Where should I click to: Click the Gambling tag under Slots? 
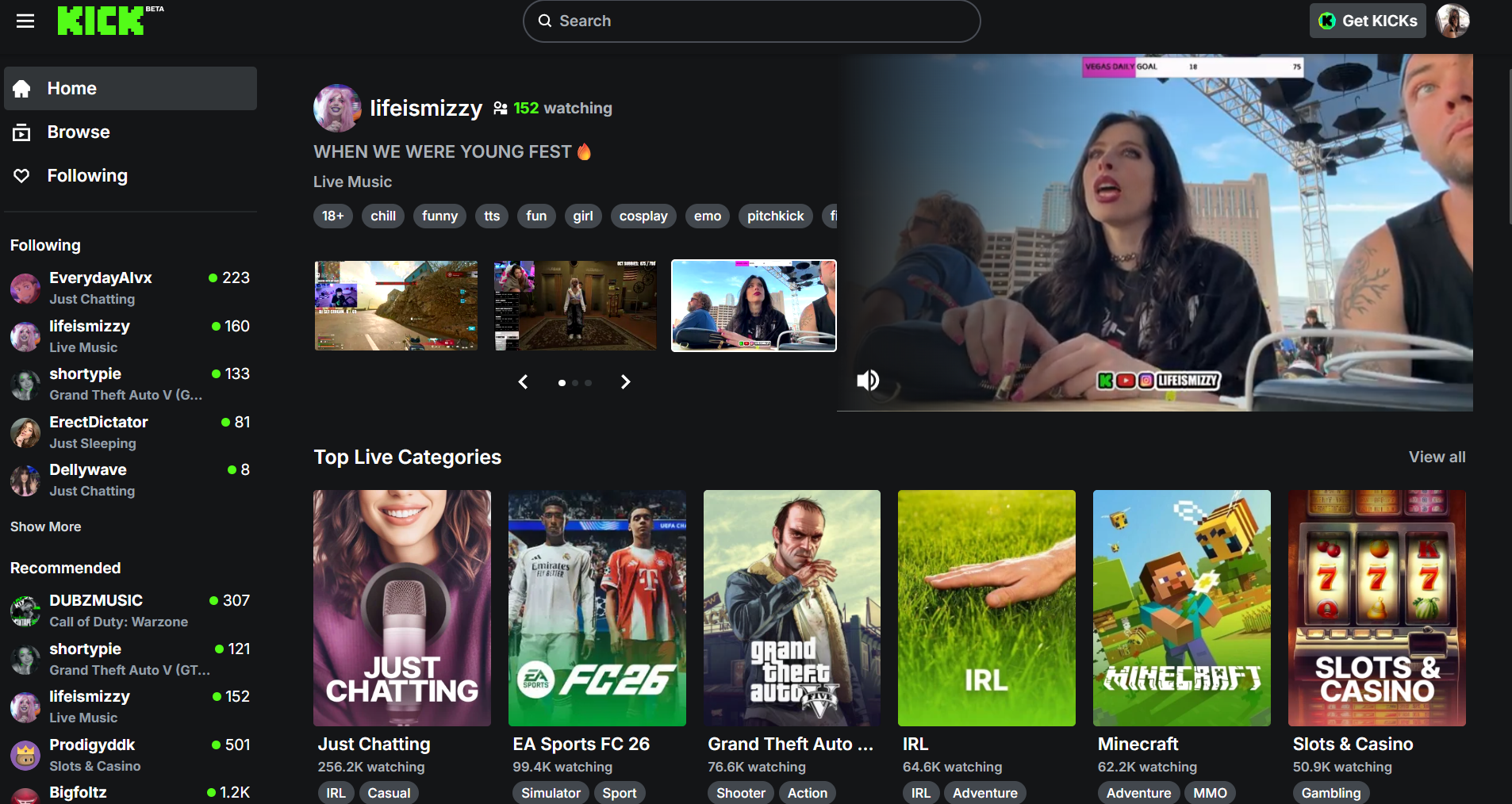(x=1331, y=793)
